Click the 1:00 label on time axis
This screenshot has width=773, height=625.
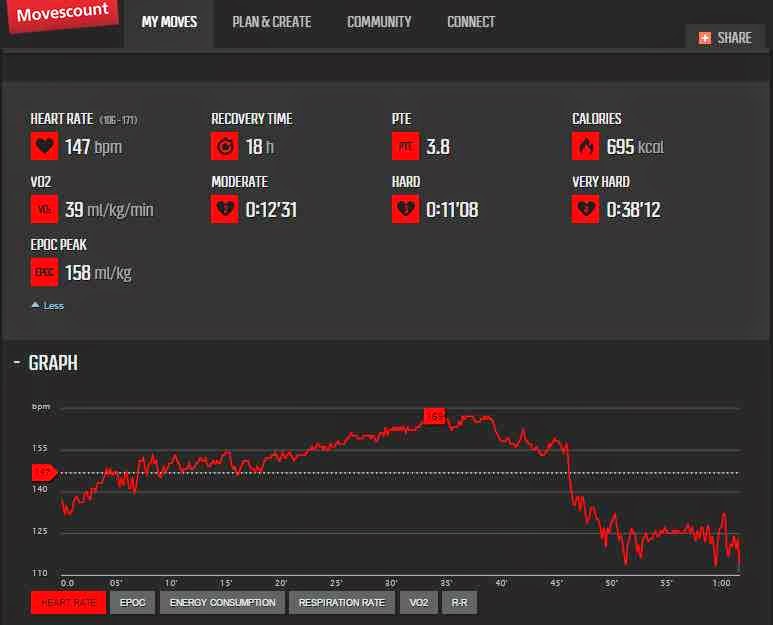(x=721, y=583)
